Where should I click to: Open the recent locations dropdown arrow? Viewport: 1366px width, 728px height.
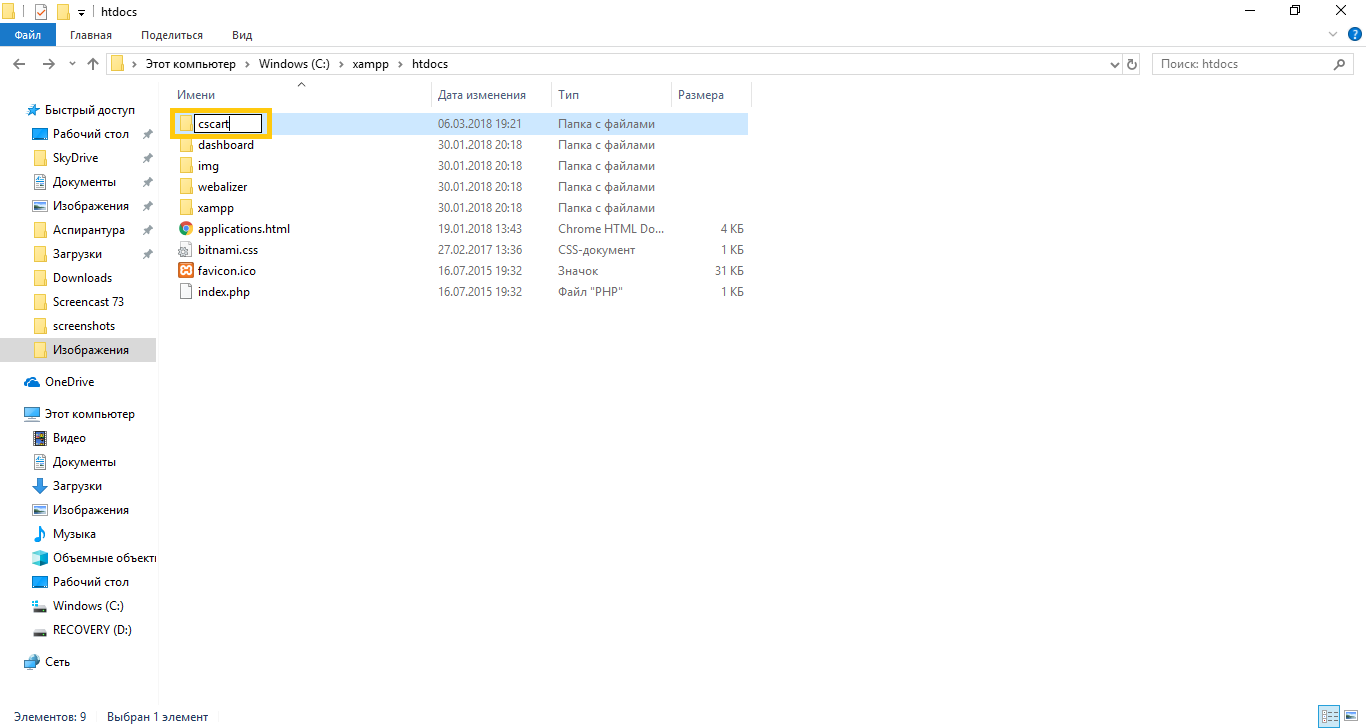tap(72, 64)
